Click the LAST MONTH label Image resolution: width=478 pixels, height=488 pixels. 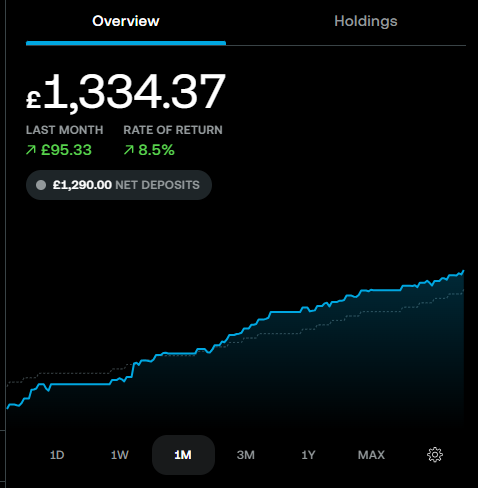click(x=65, y=130)
